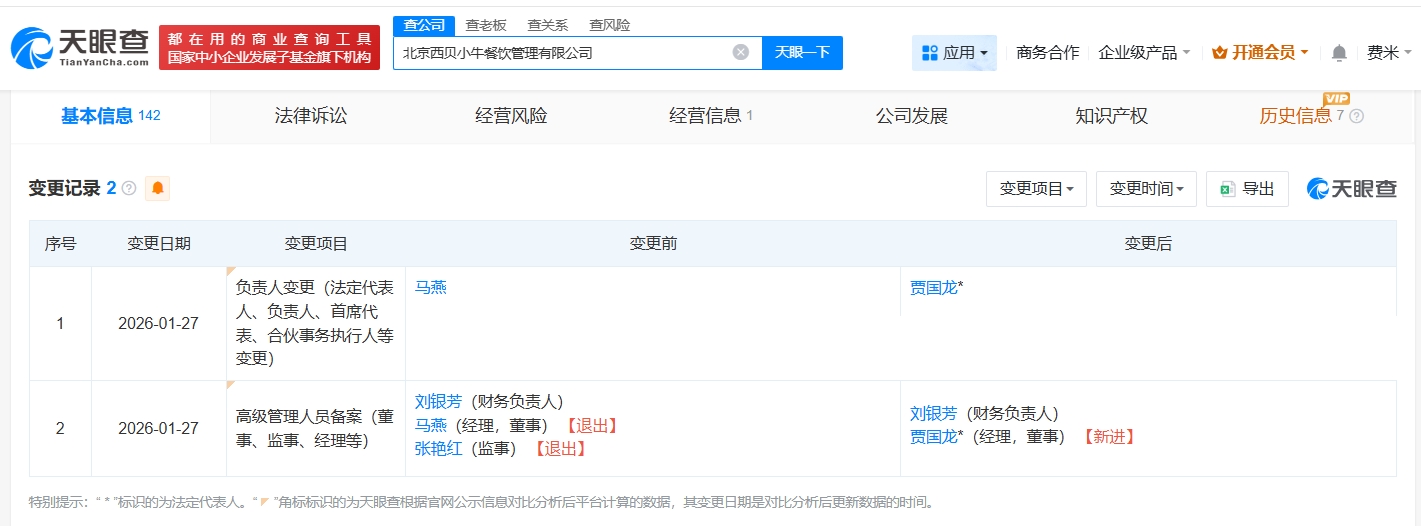Expand the 变更时间 filter dropdown

[x=1146, y=189]
